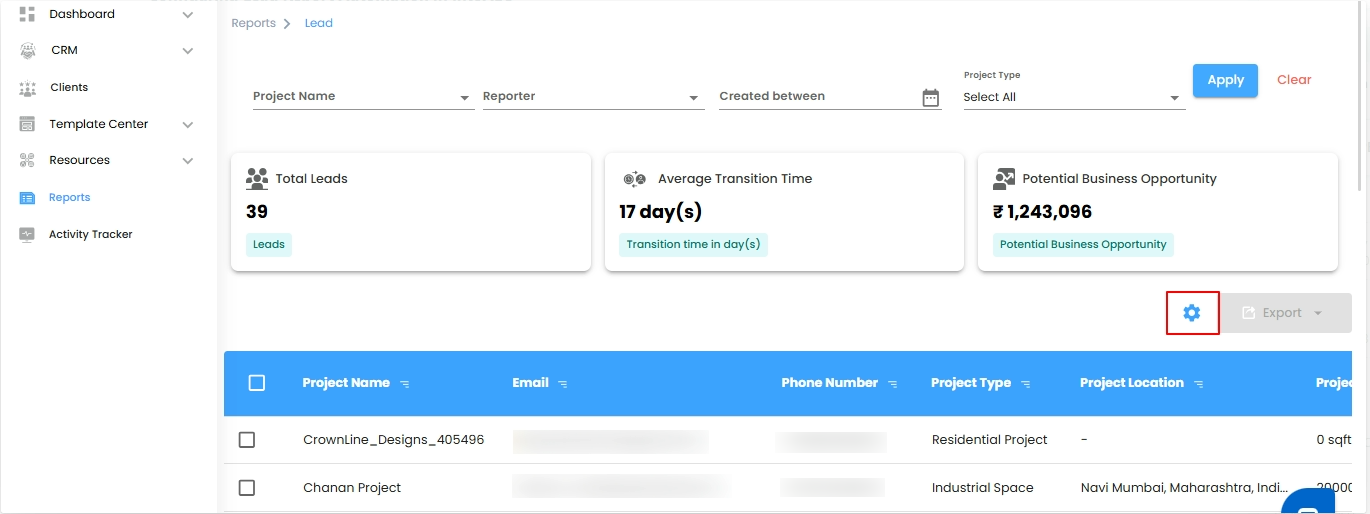Viewport: 1370px width, 514px height.
Task: Click the Clients sidebar icon
Action: [x=27, y=88]
